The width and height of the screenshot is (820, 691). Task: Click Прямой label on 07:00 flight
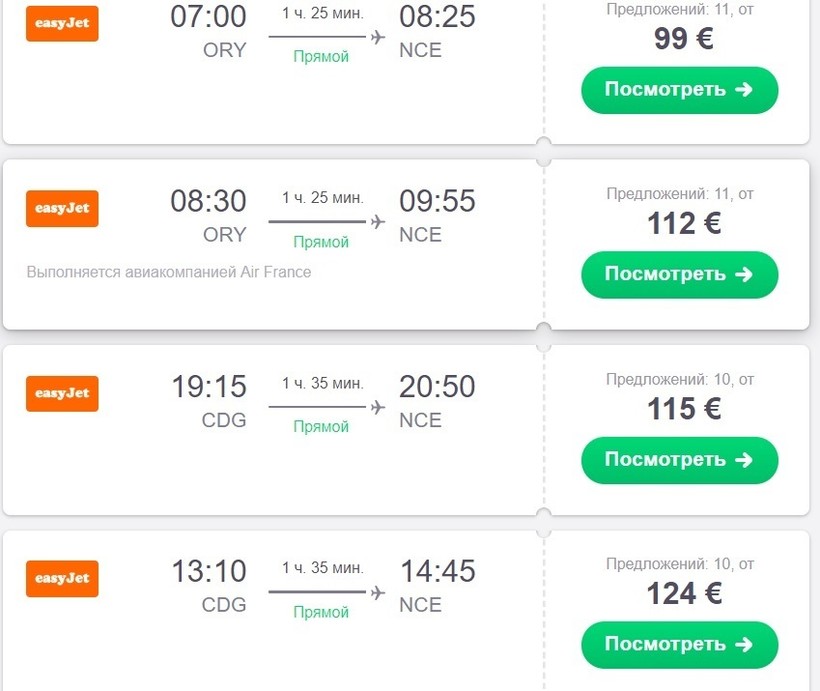321,57
